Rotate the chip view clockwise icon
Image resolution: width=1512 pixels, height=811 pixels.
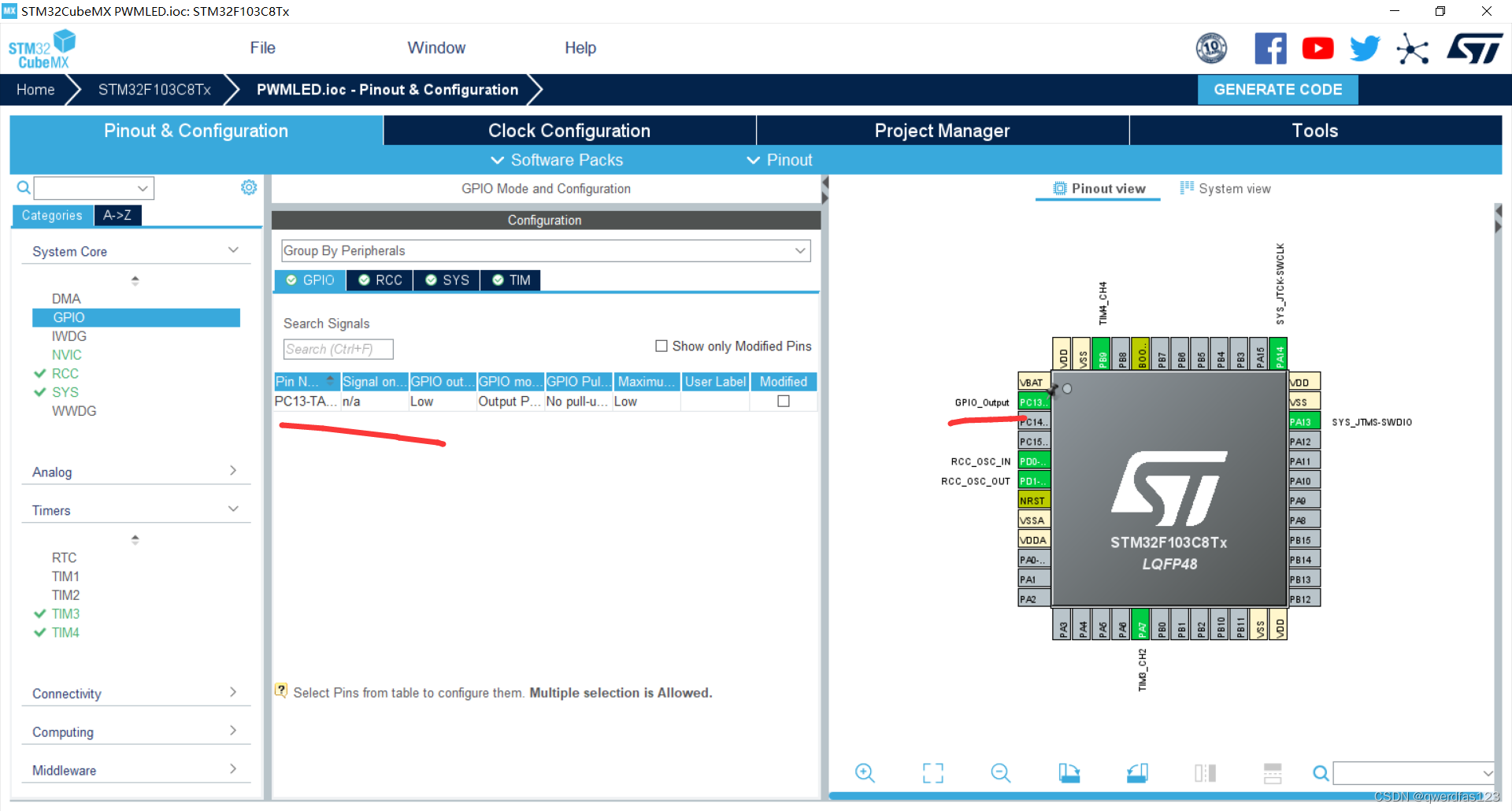pos(1069,773)
